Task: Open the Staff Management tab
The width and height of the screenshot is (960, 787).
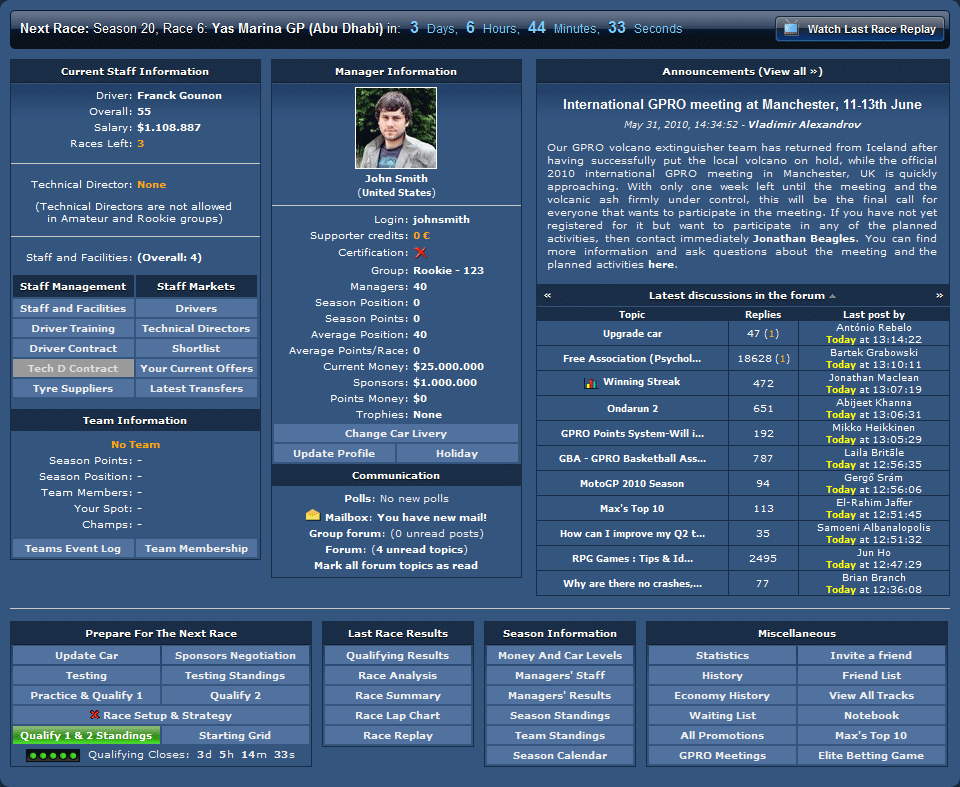Action: (x=73, y=287)
